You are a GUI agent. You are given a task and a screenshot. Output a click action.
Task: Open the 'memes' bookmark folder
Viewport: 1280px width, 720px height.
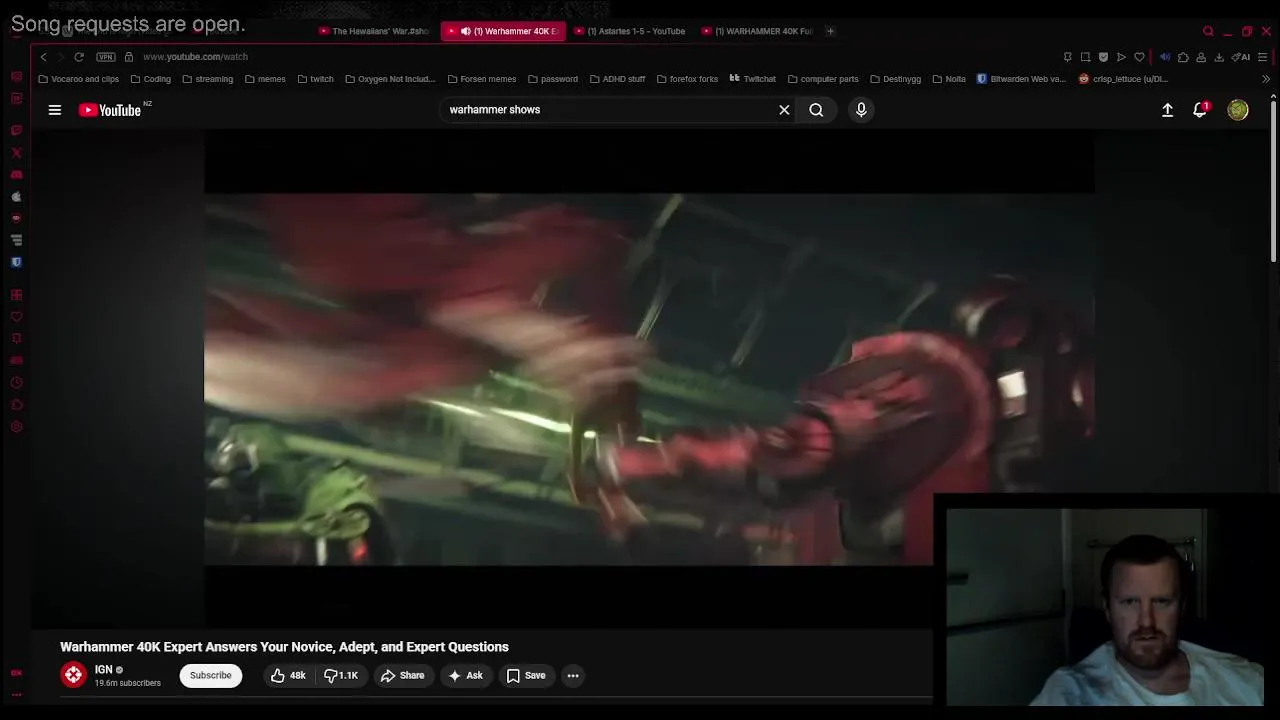click(x=265, y=79)
